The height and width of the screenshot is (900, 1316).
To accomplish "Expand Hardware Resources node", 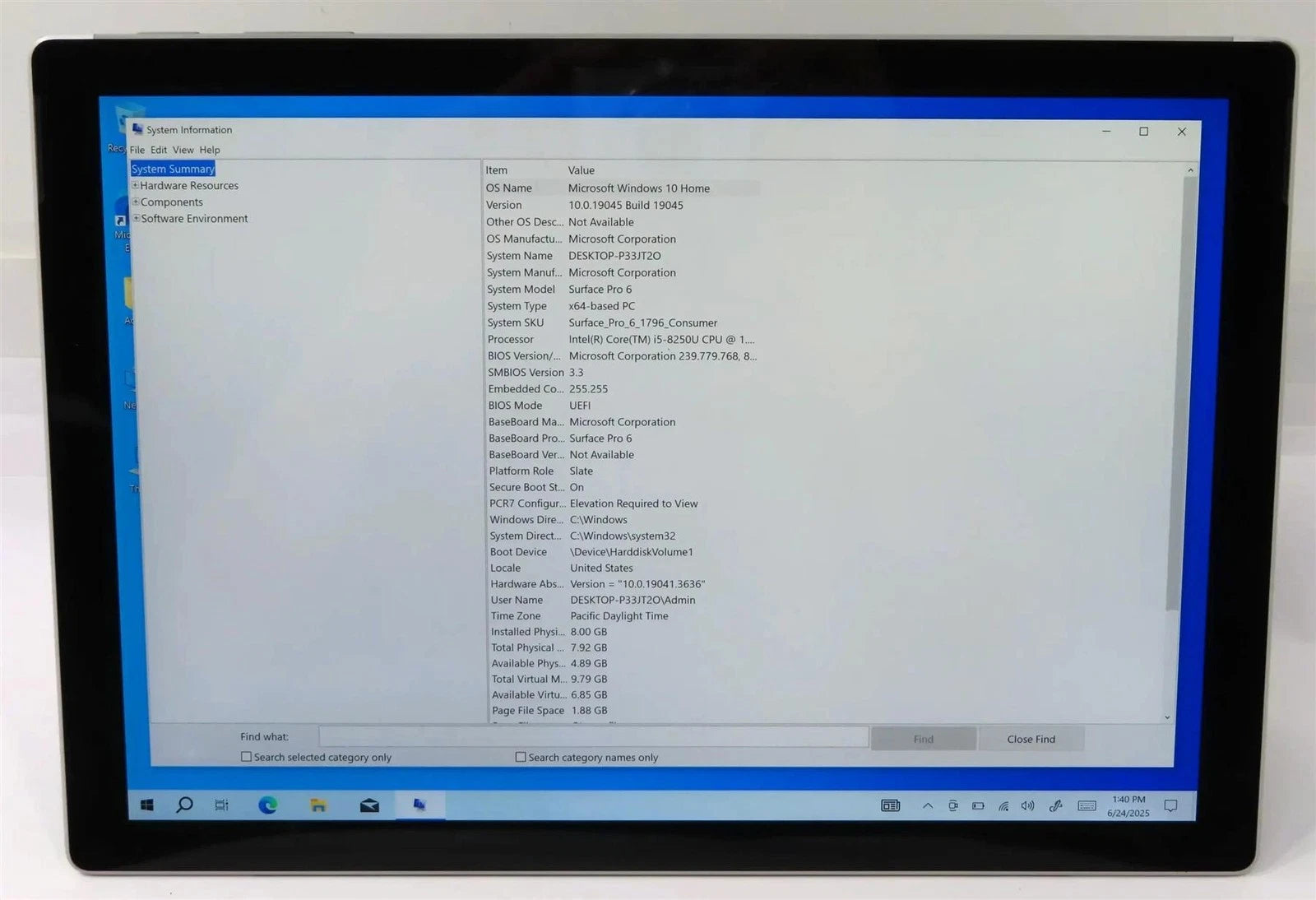I will tap(136, 185).
